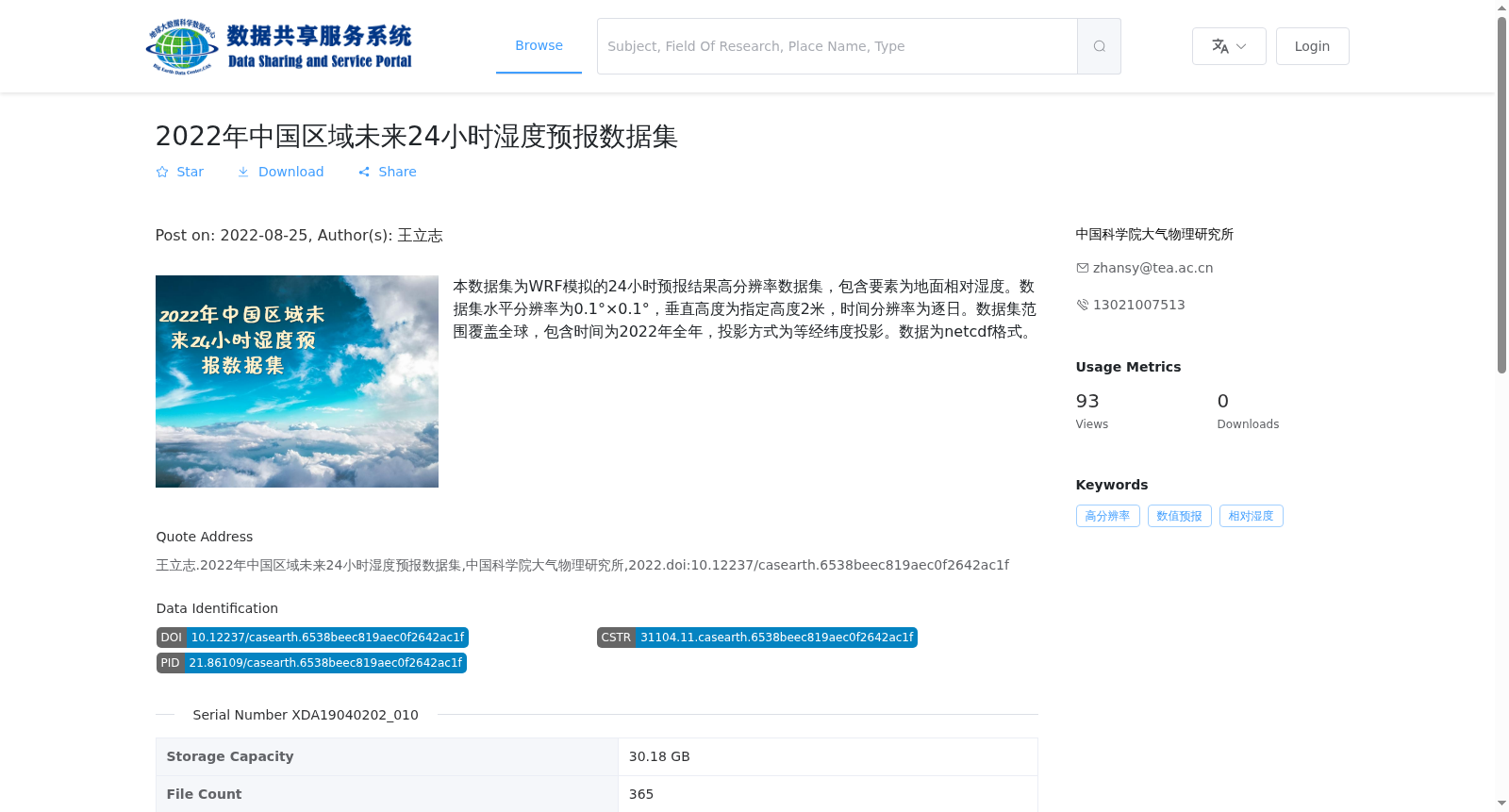
Task: Click the DOI identifier badge
Action: [312, 638]
